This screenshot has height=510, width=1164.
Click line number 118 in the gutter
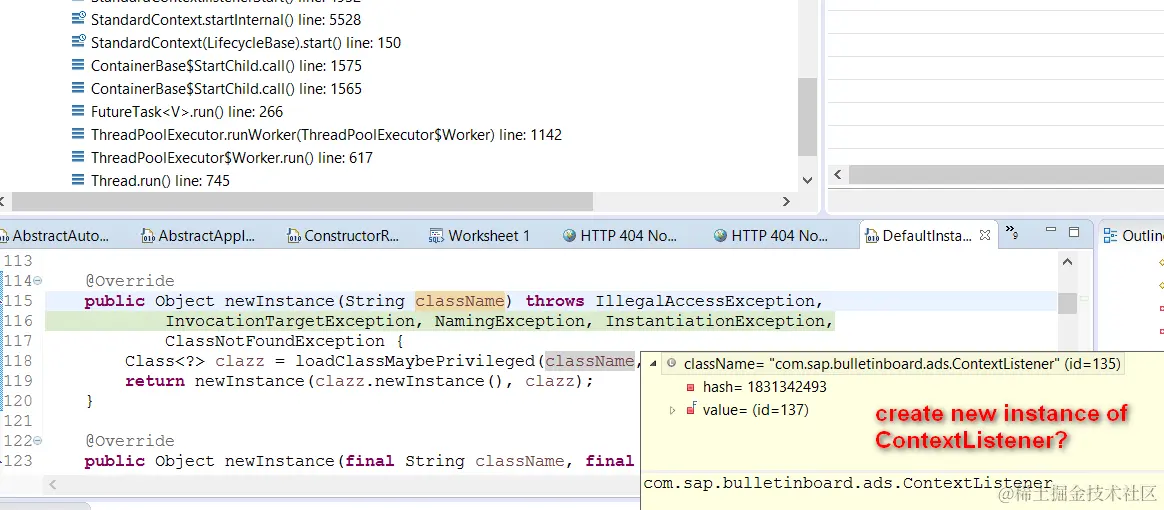pos(19,362)
